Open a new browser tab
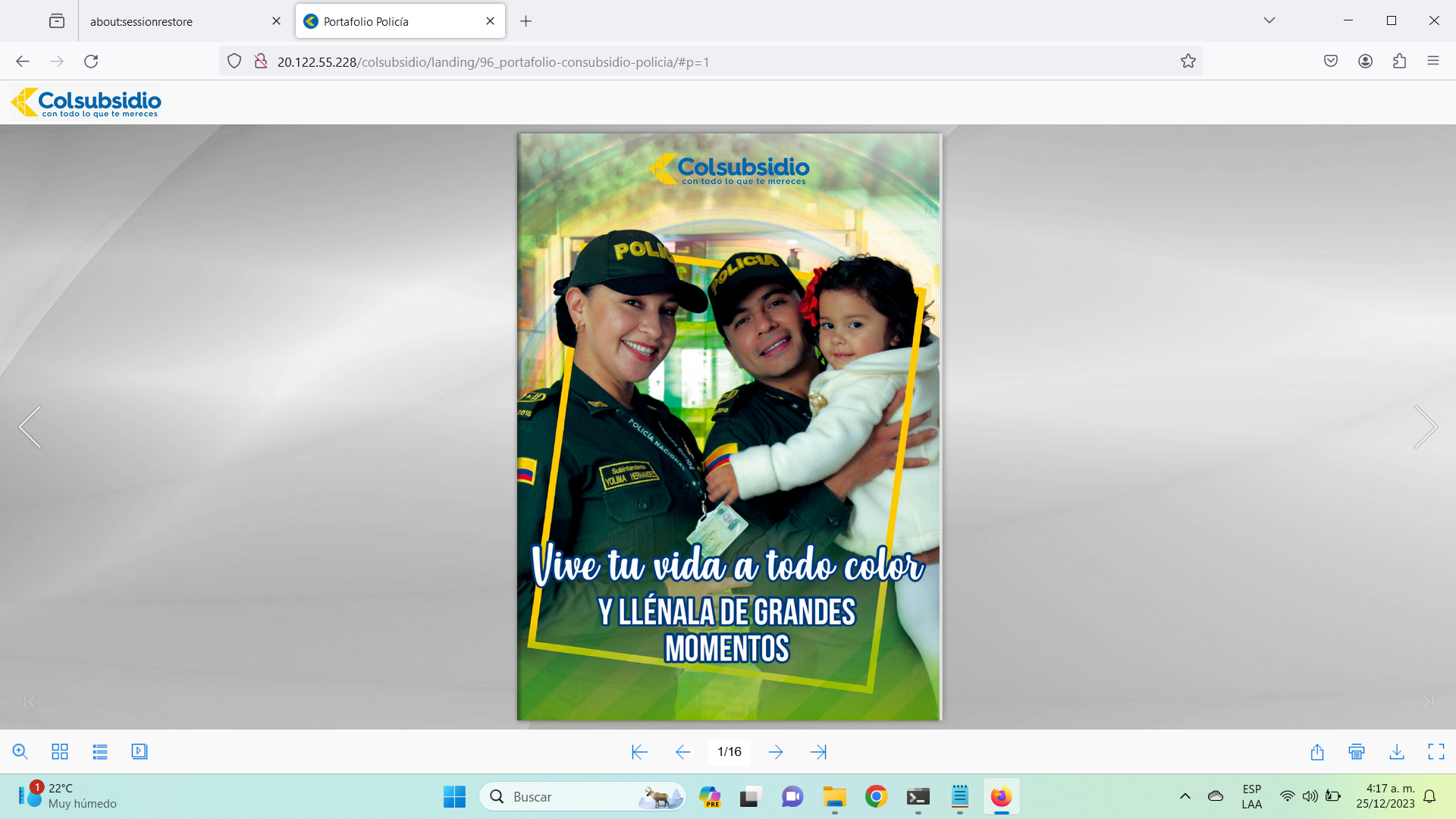 tap(526, 21)
